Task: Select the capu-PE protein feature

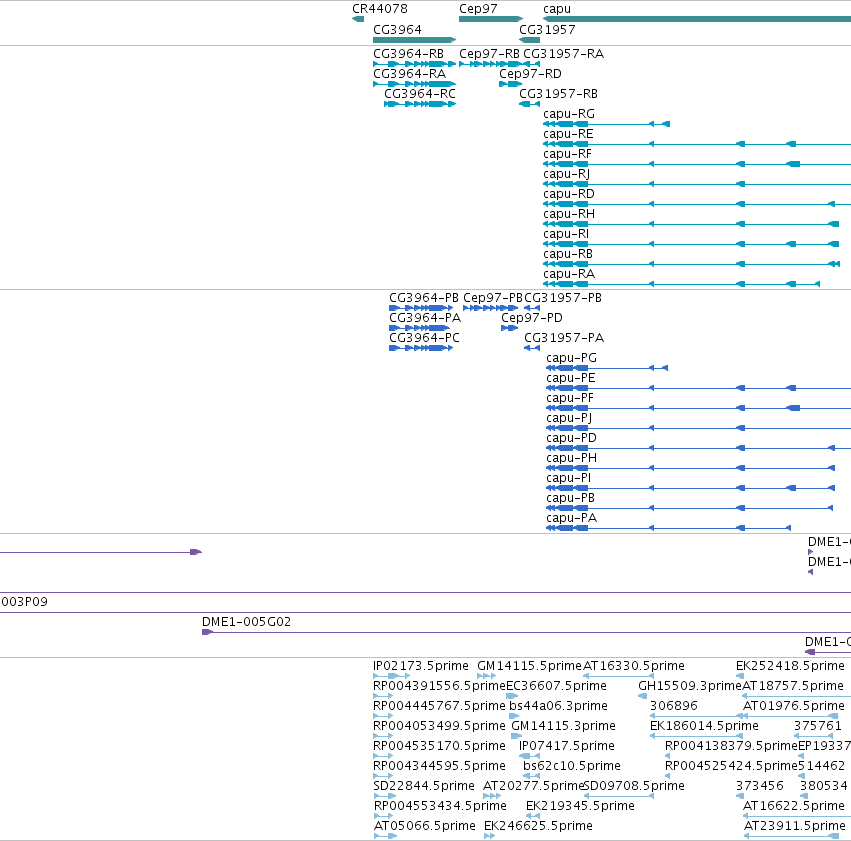Action: click(698, 388)
